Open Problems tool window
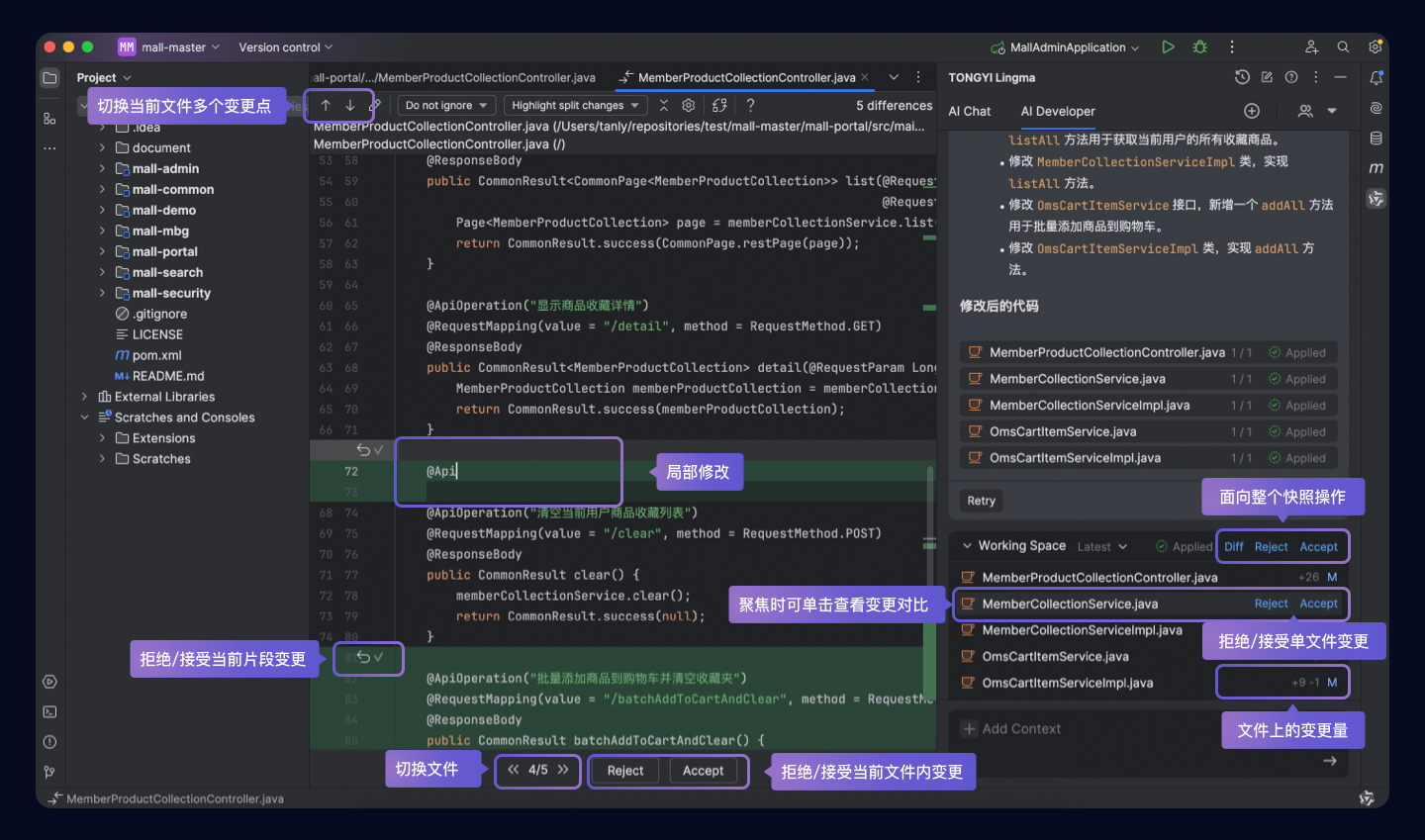 (x=49, y=742)
